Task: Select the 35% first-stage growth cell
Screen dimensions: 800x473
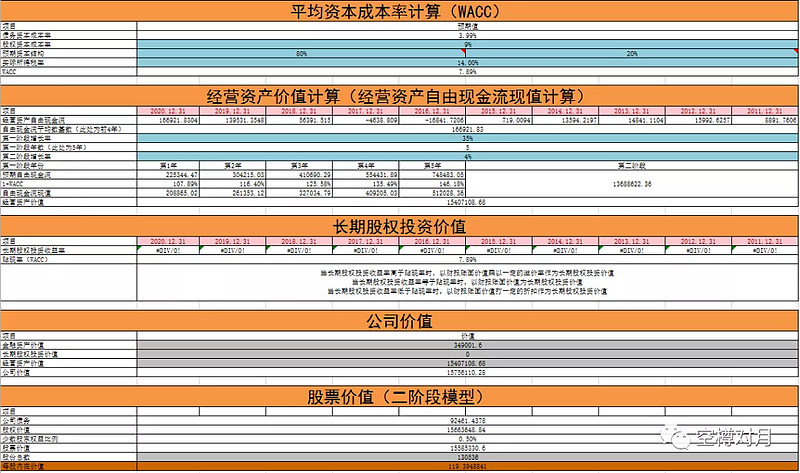Action: [x=467, y=138]
